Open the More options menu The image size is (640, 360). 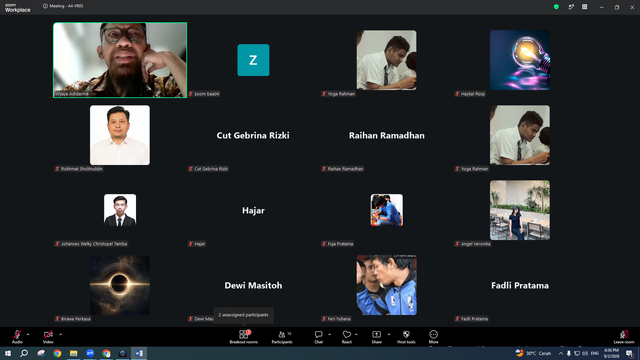433,337
